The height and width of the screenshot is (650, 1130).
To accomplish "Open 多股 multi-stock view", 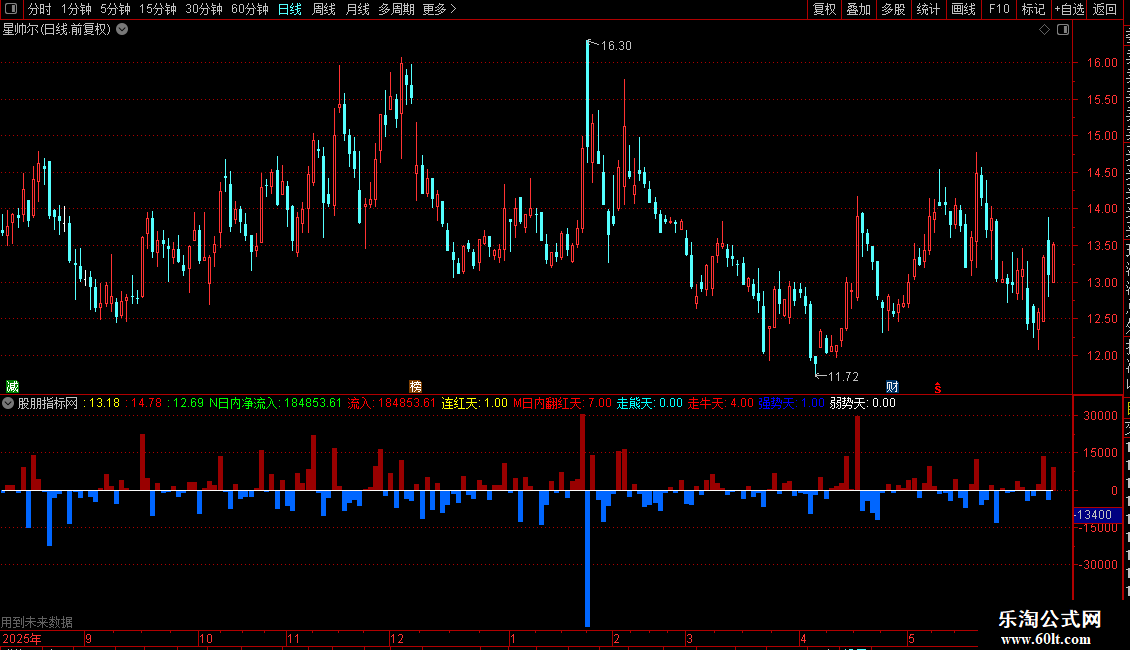I will pyautogui.click(x=893, y=9).
